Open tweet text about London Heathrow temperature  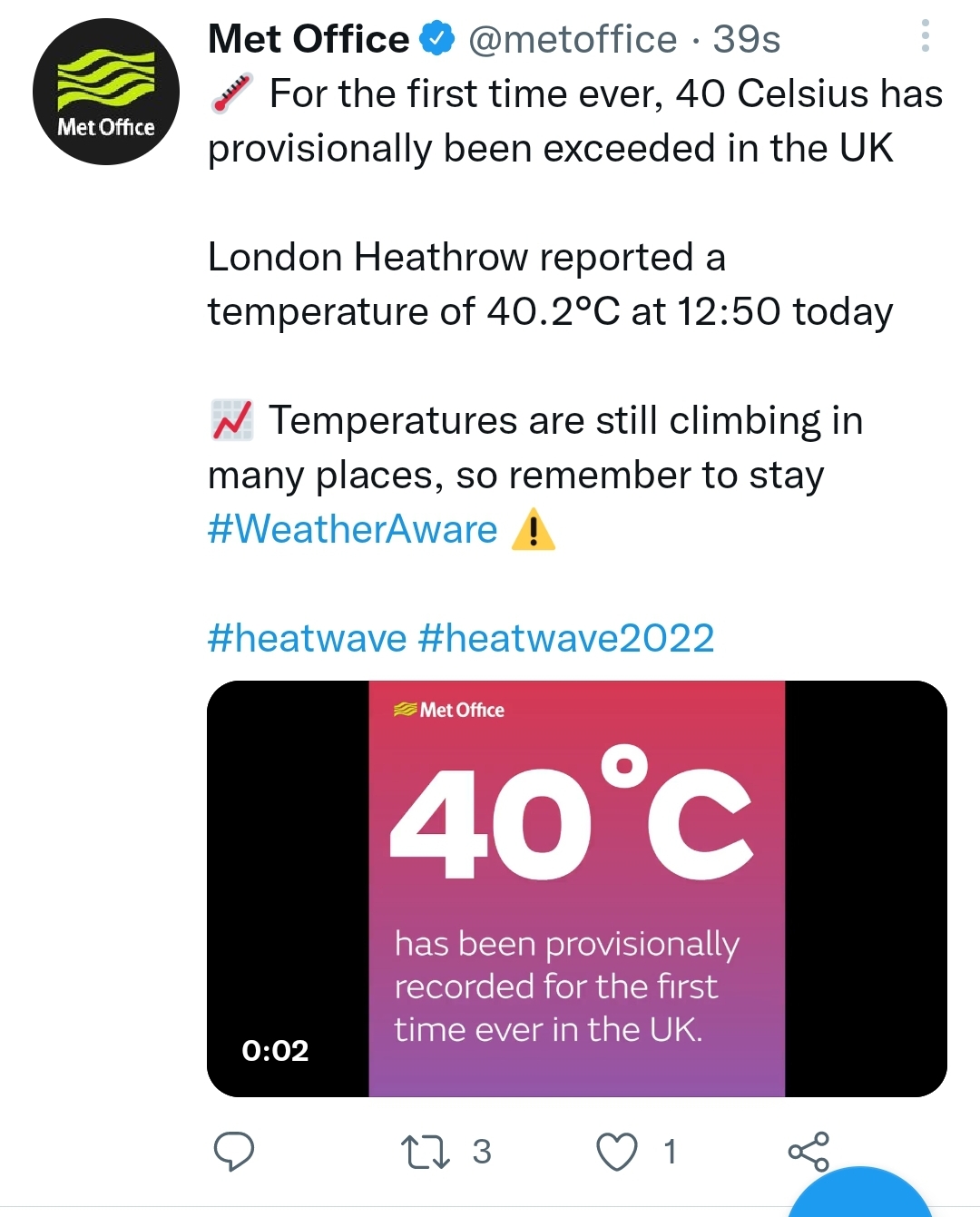click(x=550, y=284)
